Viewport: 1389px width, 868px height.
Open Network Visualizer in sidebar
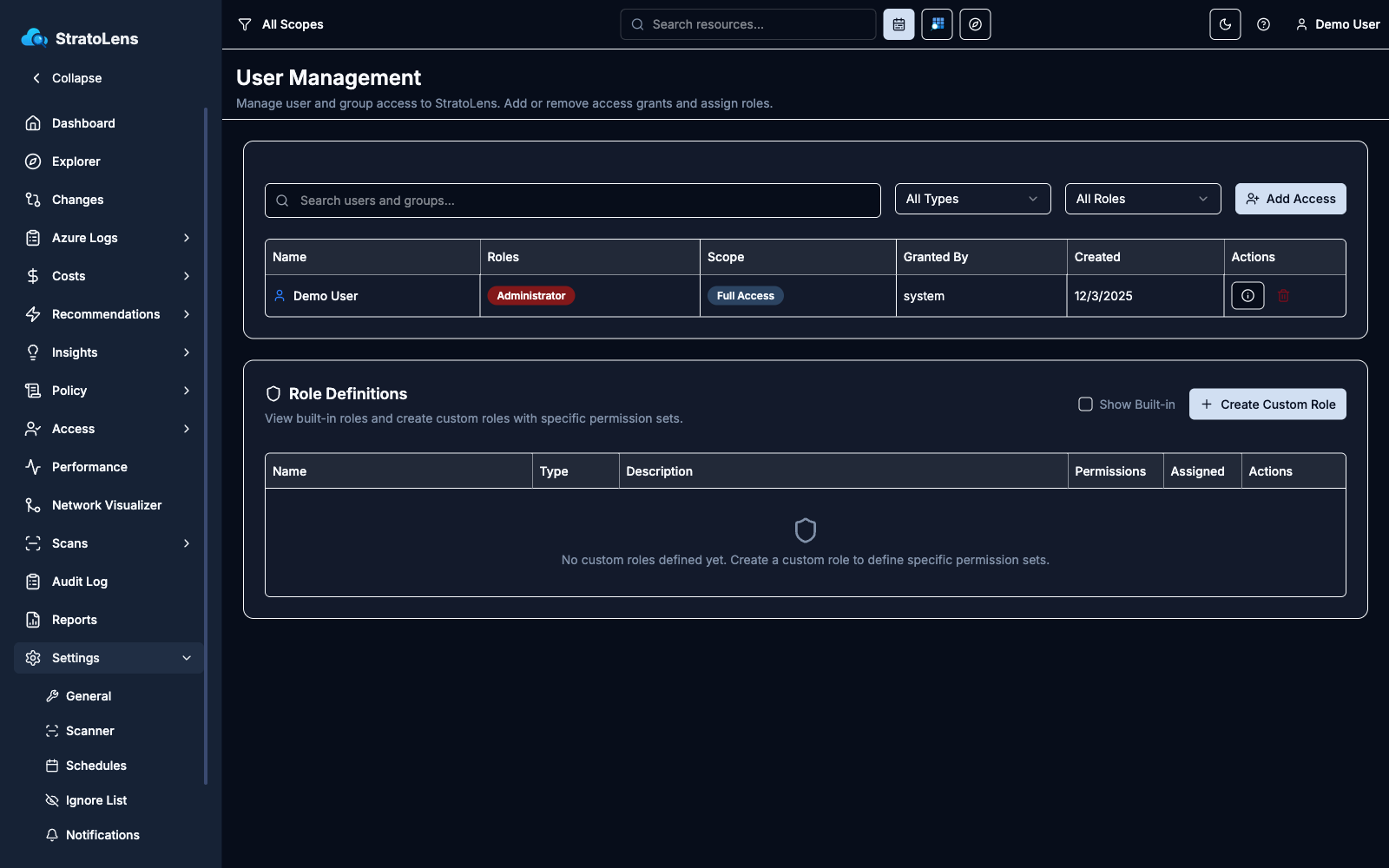(109, 505)
